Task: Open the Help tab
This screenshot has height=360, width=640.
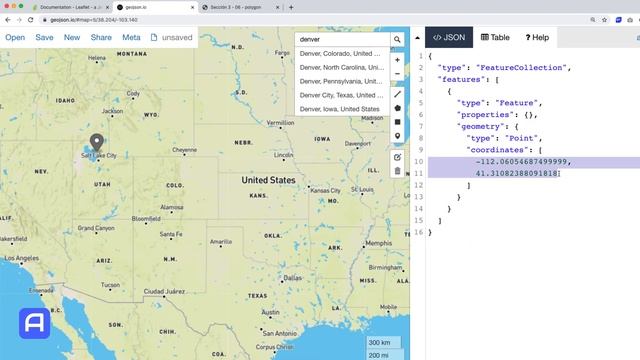Action: coord(537,38)
